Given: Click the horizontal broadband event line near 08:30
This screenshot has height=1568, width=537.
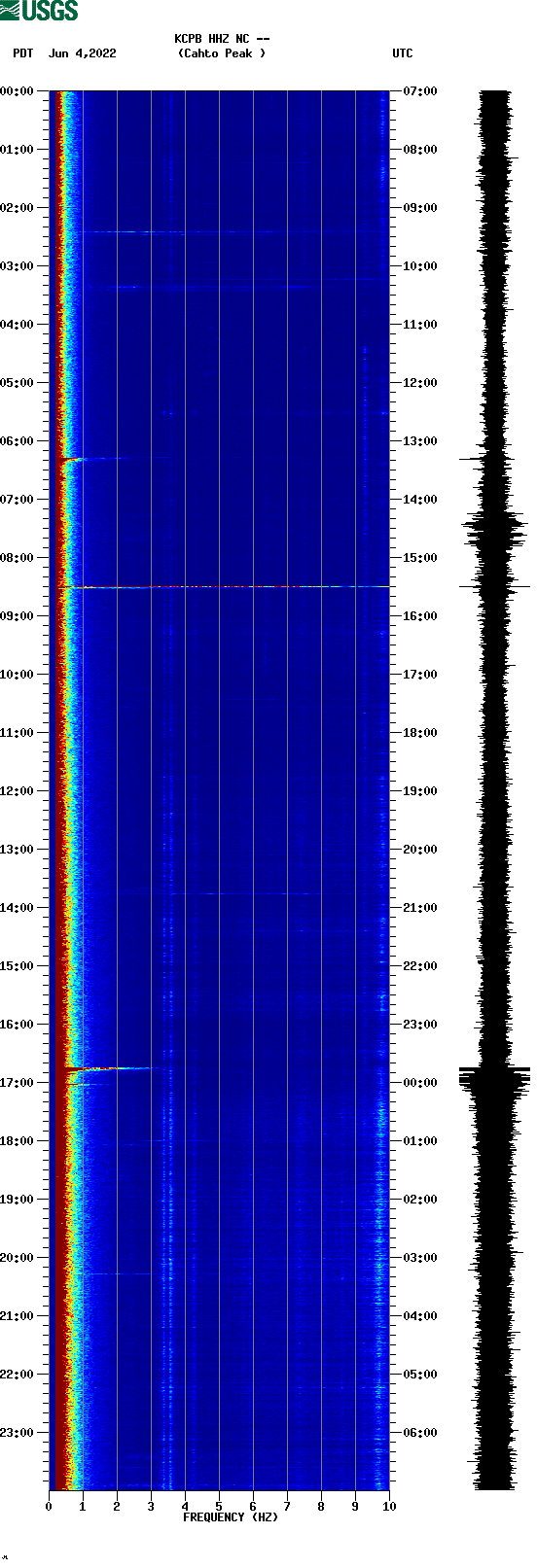Looking at the screenshot, I should click(224, 587).
